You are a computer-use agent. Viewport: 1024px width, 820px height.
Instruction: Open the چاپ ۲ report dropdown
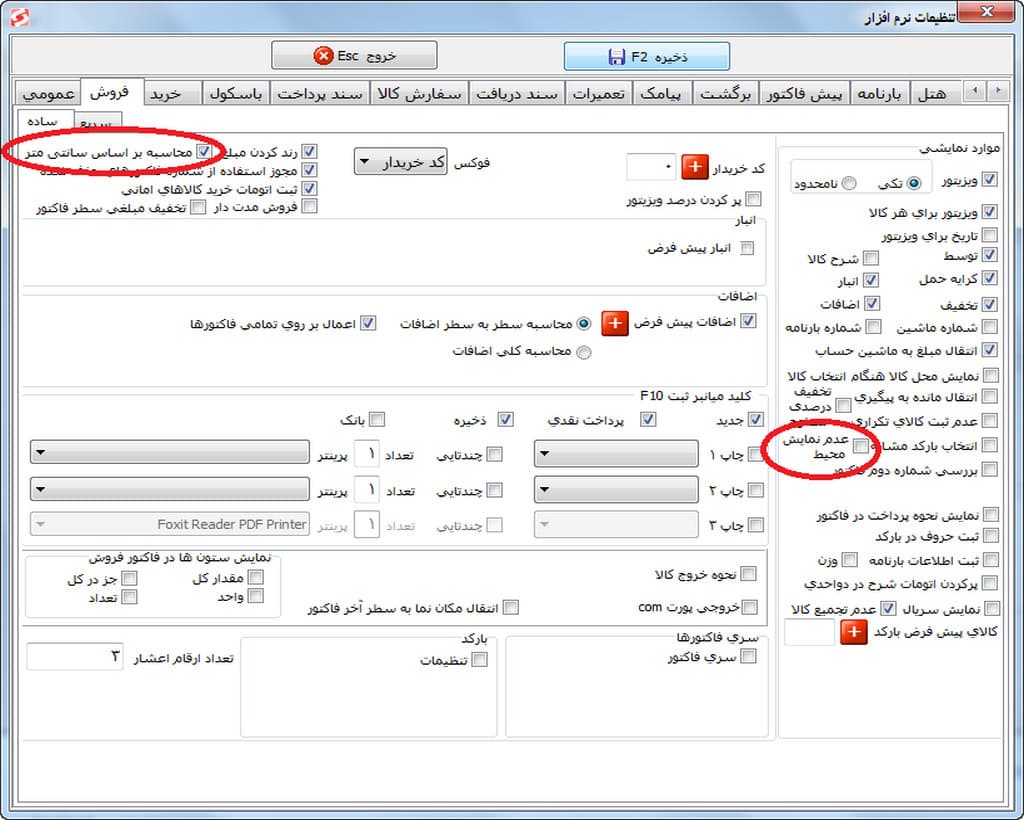[616, 489]
